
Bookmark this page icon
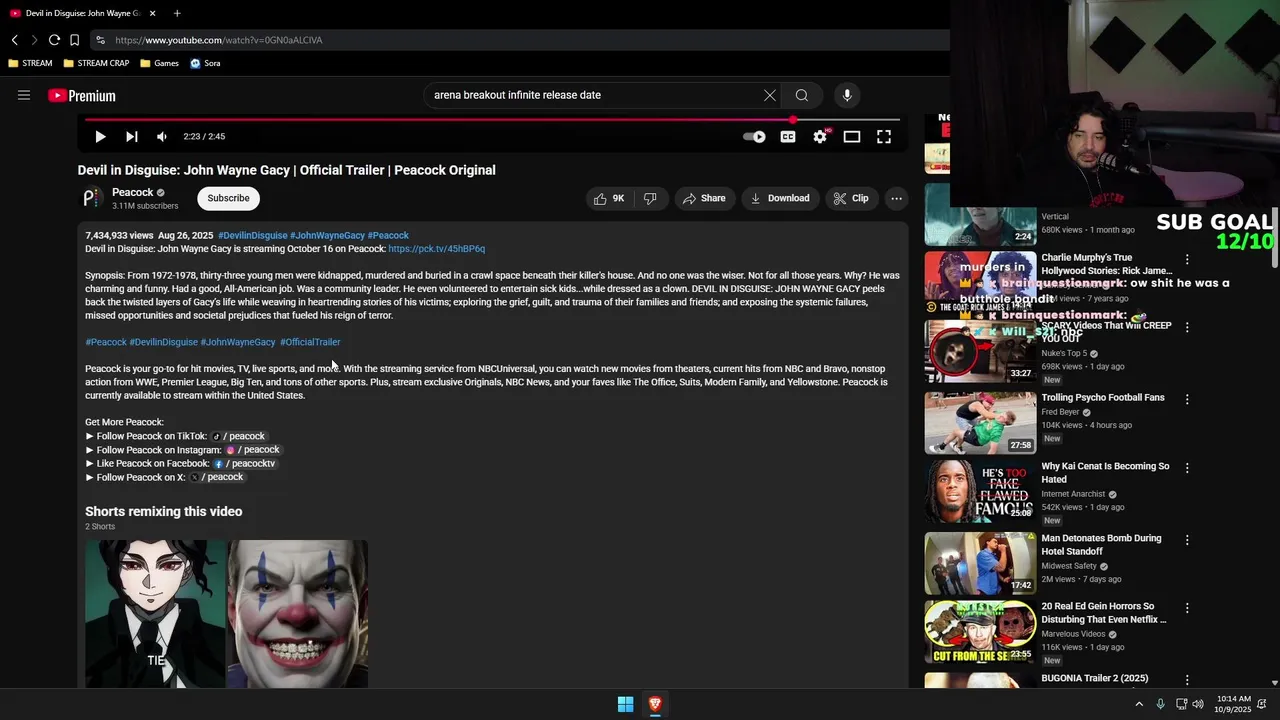[x=74, y=40]
